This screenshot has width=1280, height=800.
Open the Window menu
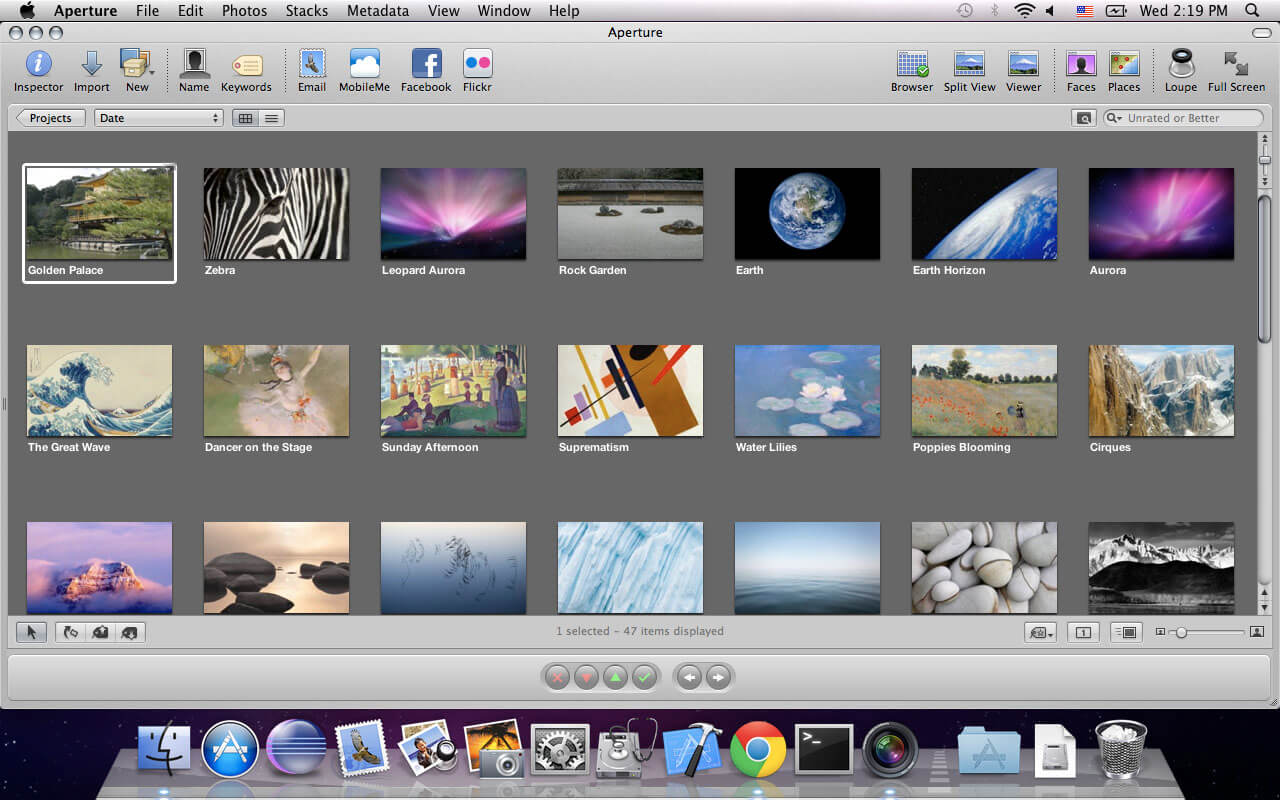click(x=504, y=11)
